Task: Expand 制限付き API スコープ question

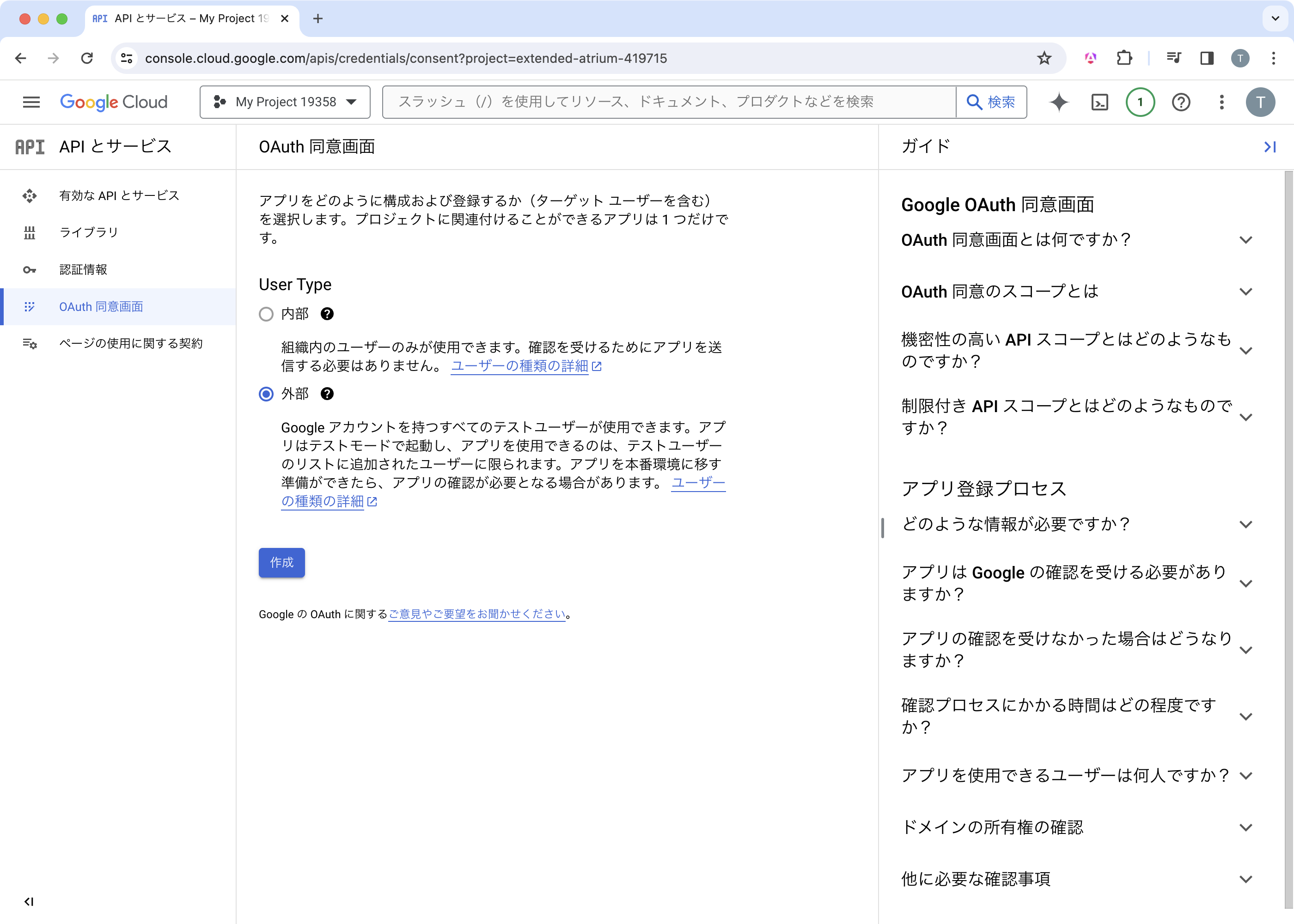Action: [x=1077, y=417]
